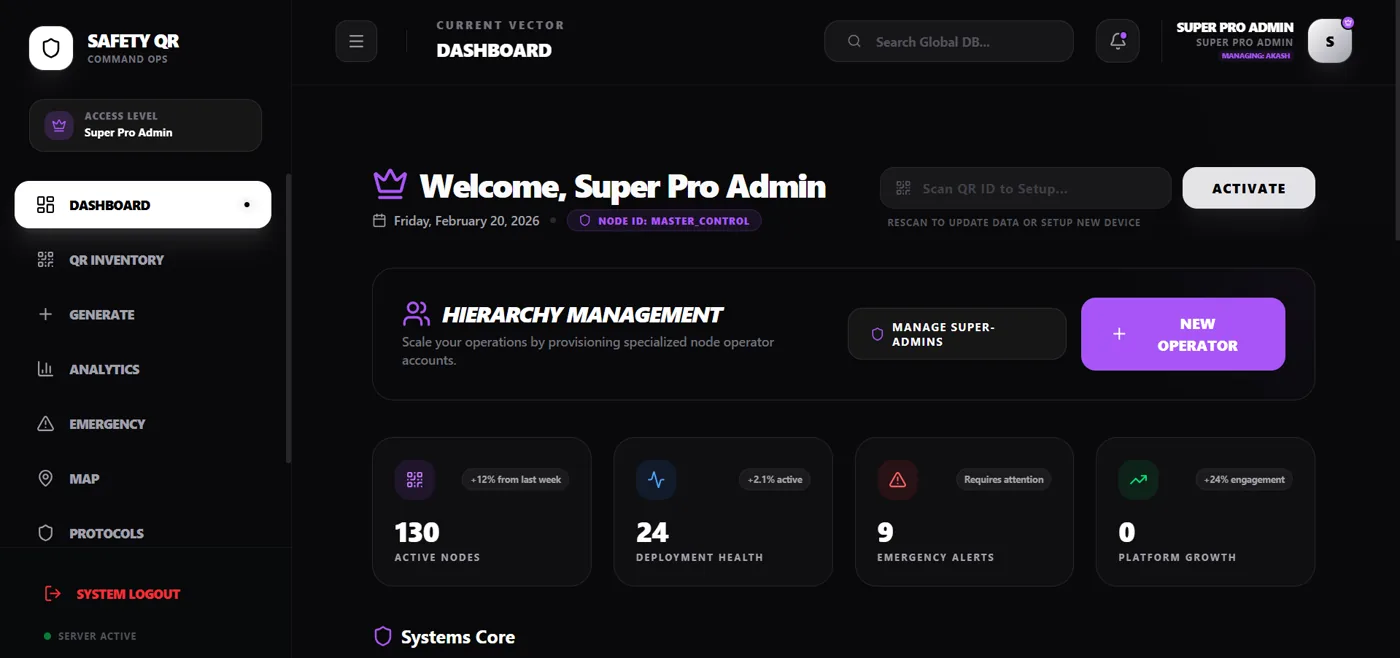Screen dimensions: 1400x658
Task: Click the date Friday, February 20, 2026
Action: tap(467, 220)
